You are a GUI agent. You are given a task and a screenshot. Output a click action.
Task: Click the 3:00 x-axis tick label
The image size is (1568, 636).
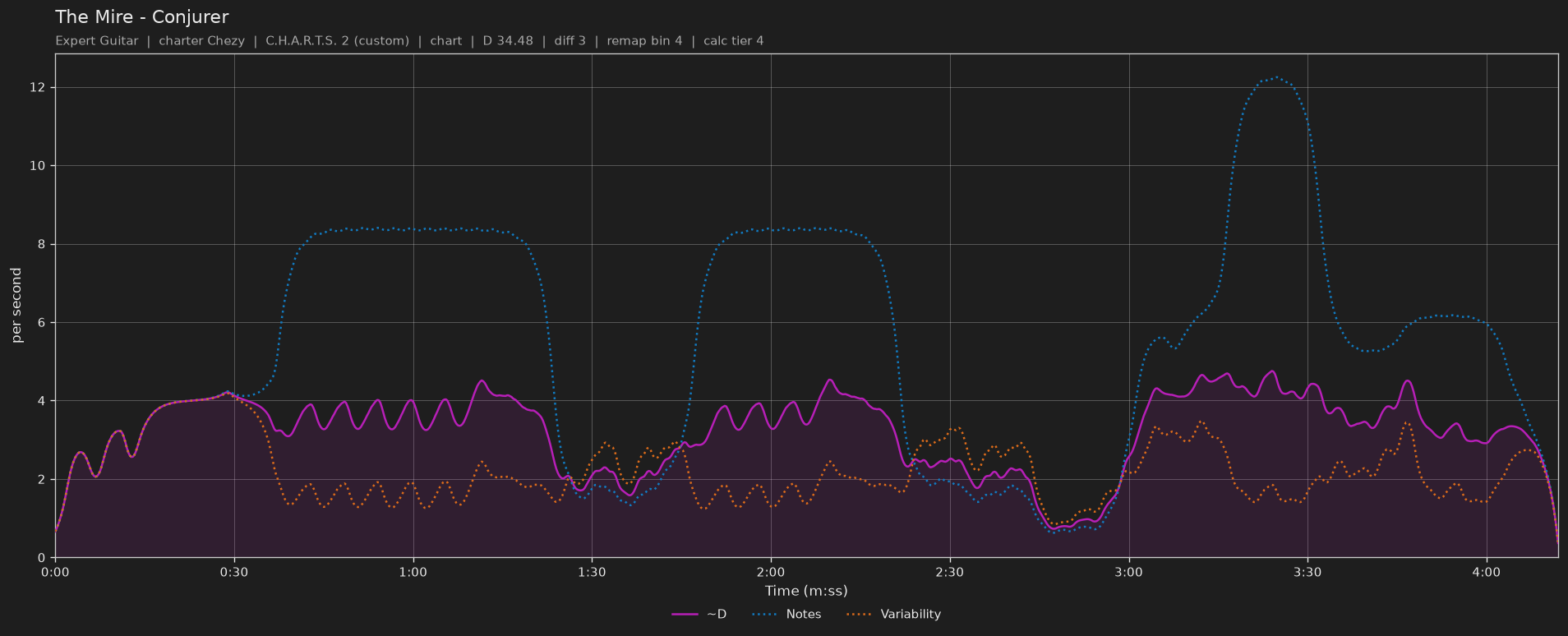pos(1128,572)
